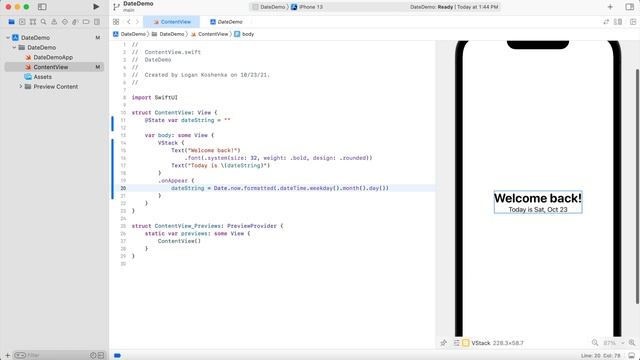Click the DateDemo Ready activity status
Viewport: 640px width, 360px height.
(454, 7)
